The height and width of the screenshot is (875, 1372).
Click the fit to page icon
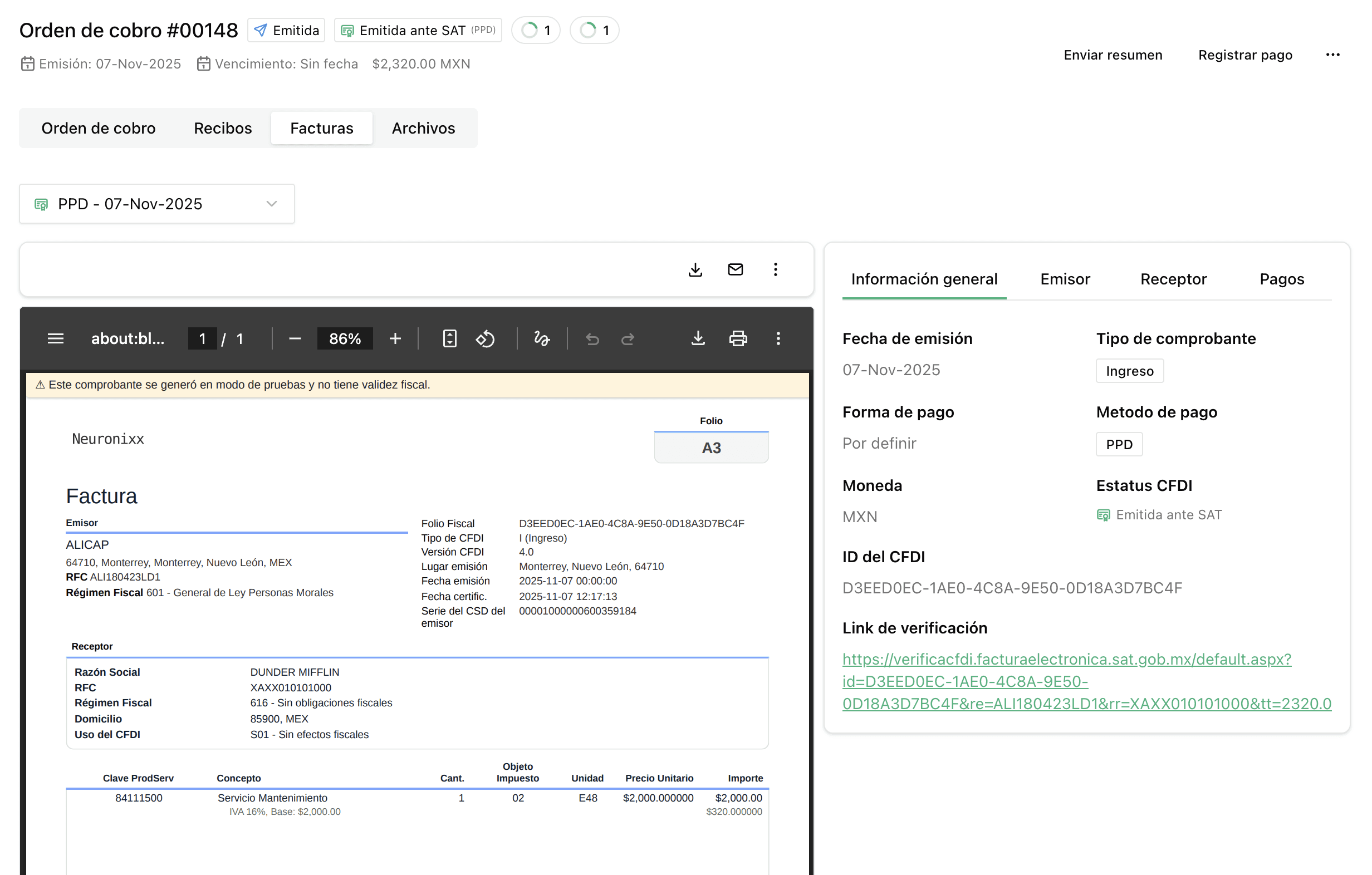pyautogui.click(x=449, y=339)
